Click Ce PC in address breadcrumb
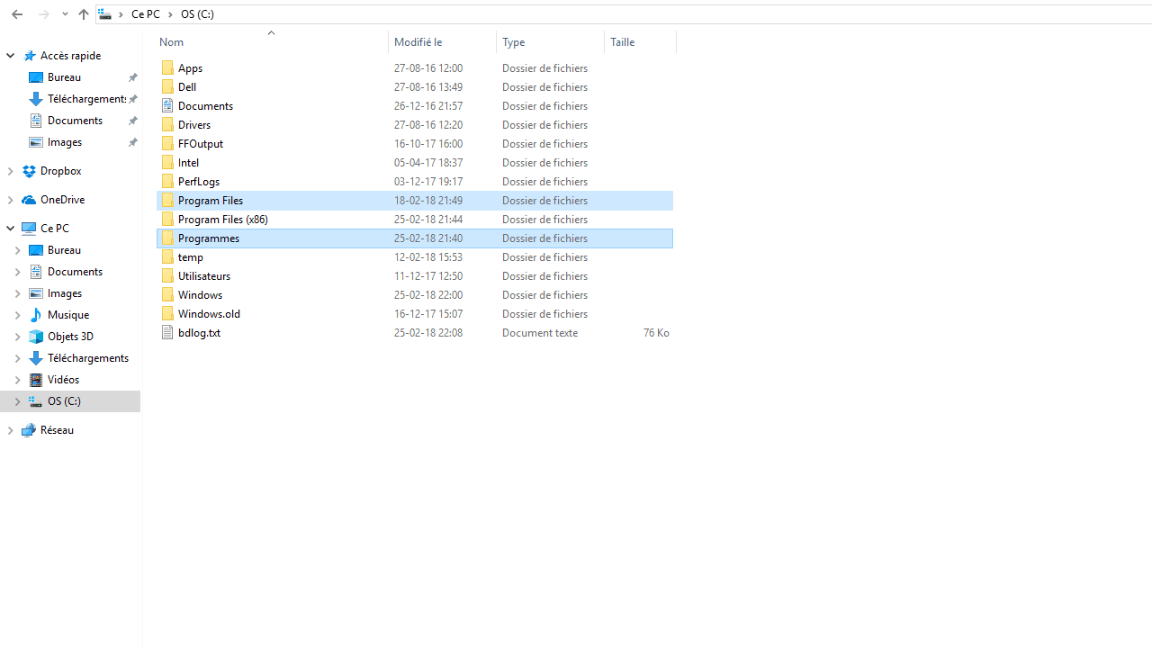1152x648 pixels. (x=145, y=14)
